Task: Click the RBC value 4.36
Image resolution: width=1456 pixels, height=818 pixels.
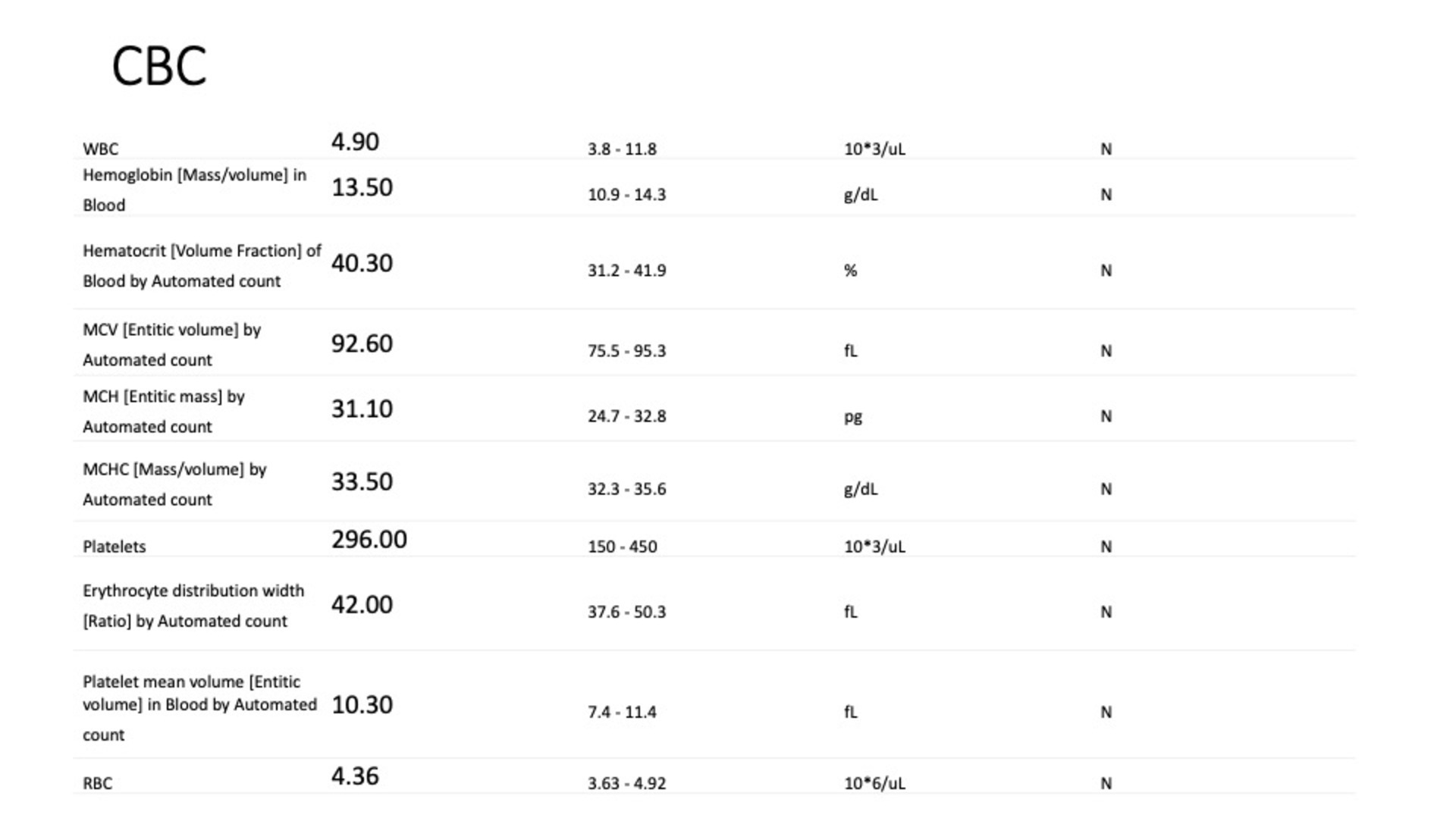Action: point(355,776)
